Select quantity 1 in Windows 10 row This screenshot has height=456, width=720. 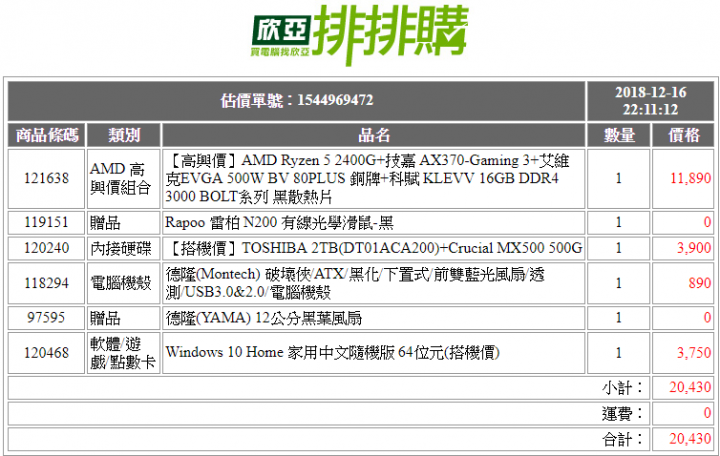(619, 353)
